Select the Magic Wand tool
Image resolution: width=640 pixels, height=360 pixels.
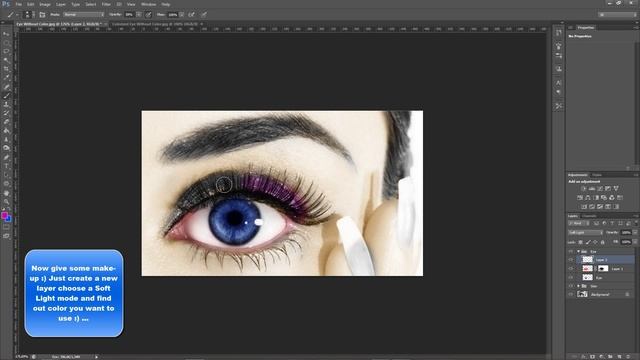6,60
